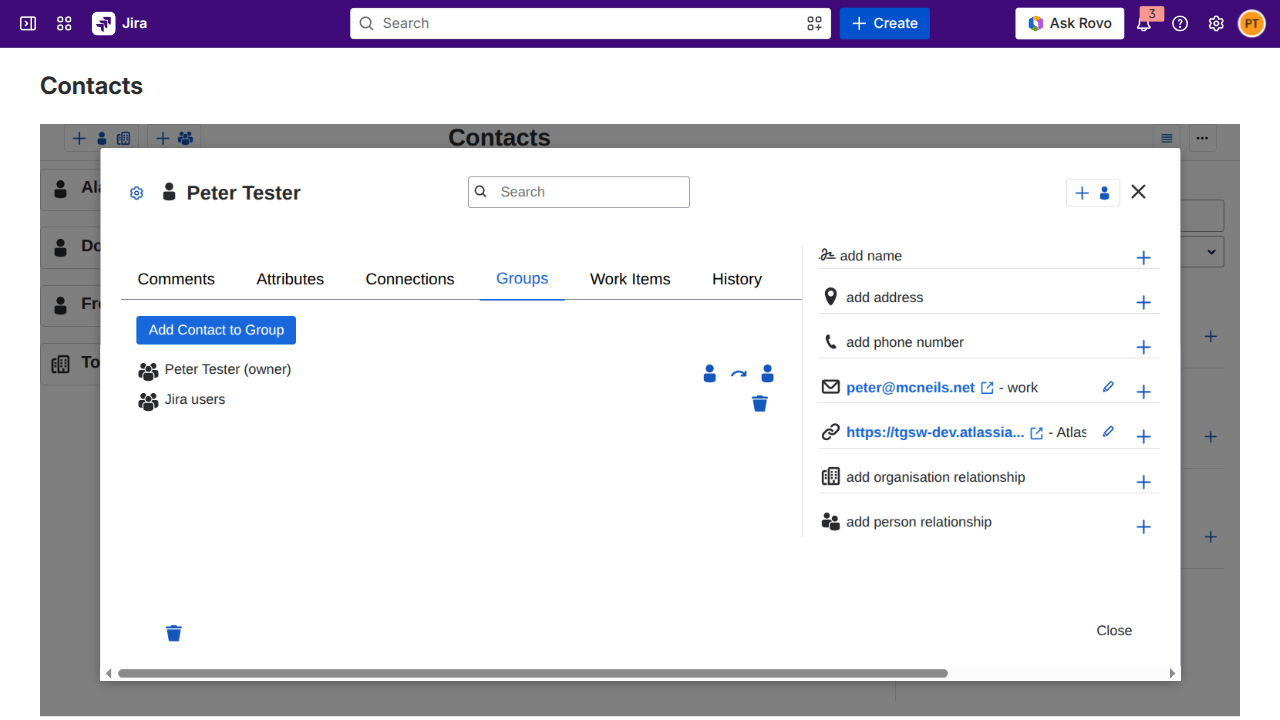Click the plus beside add name

1144,258
